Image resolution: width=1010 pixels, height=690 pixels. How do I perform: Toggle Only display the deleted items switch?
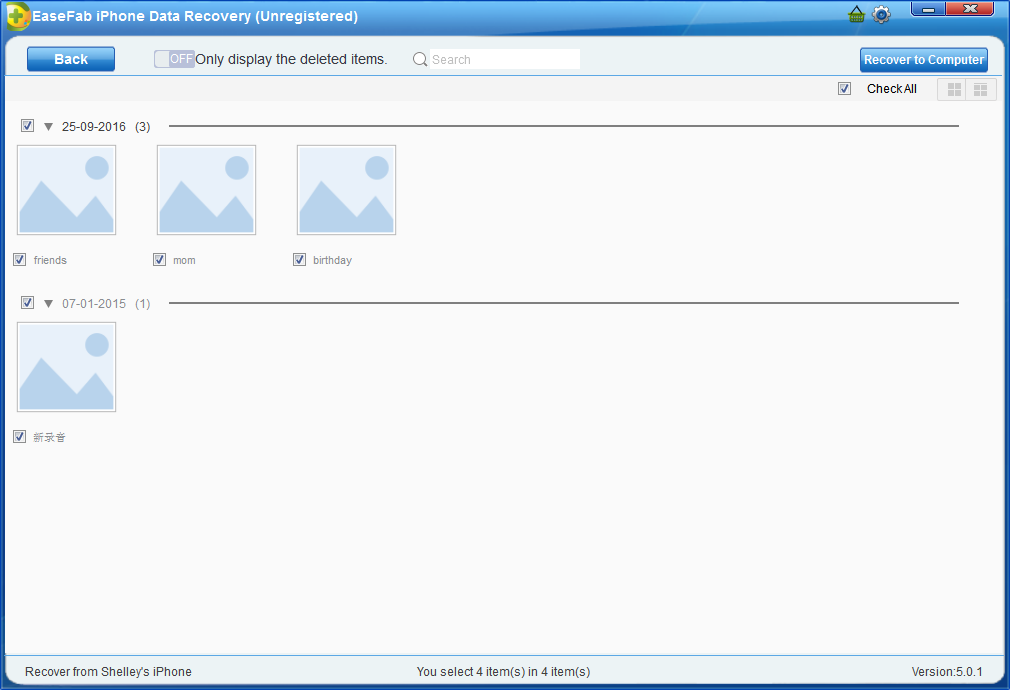coord(174,59)
